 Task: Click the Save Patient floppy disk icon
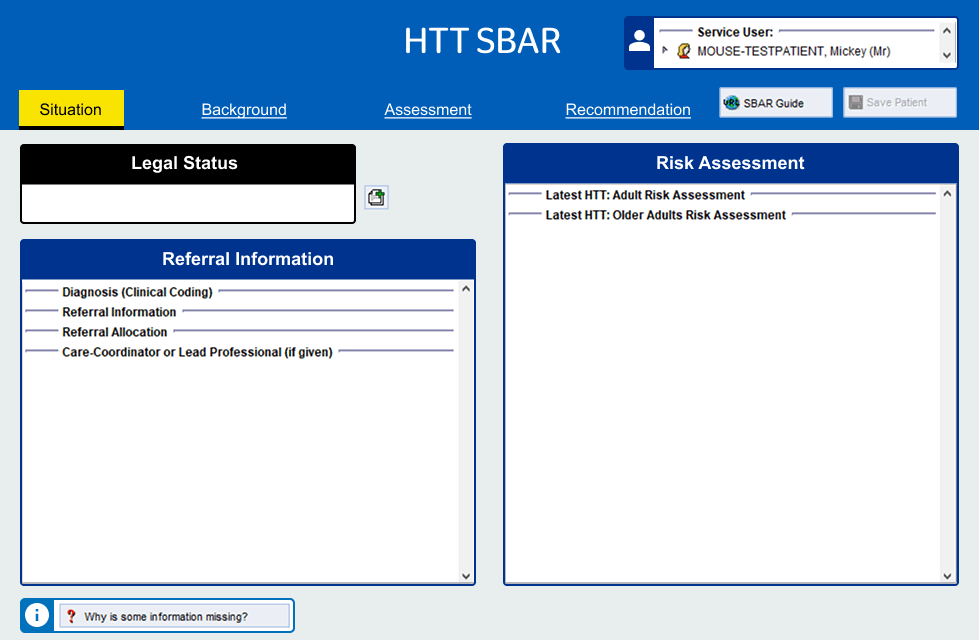coord(855,102)
